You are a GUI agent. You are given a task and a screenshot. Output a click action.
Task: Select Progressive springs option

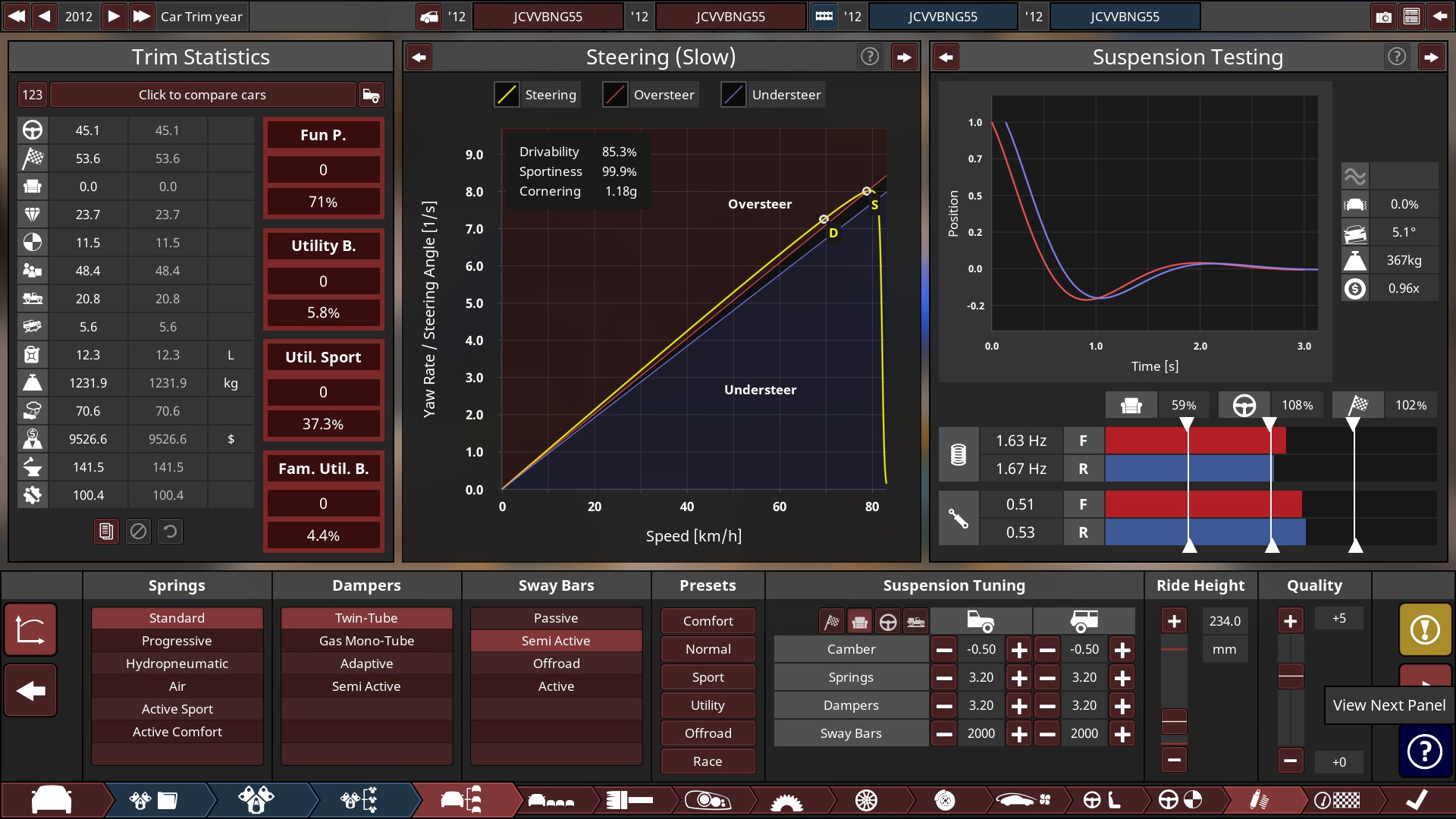click(177, 641)
